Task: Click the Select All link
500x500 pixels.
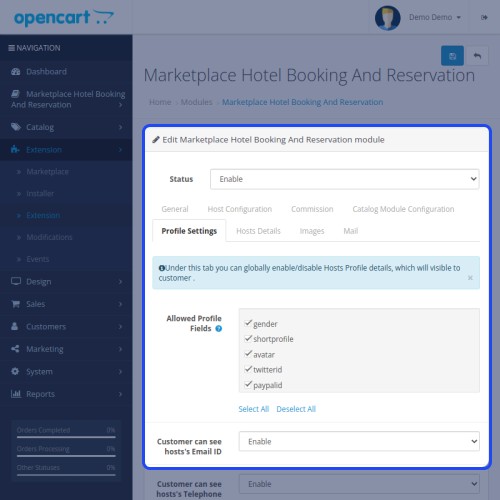Action: click(x=254, y=409)
